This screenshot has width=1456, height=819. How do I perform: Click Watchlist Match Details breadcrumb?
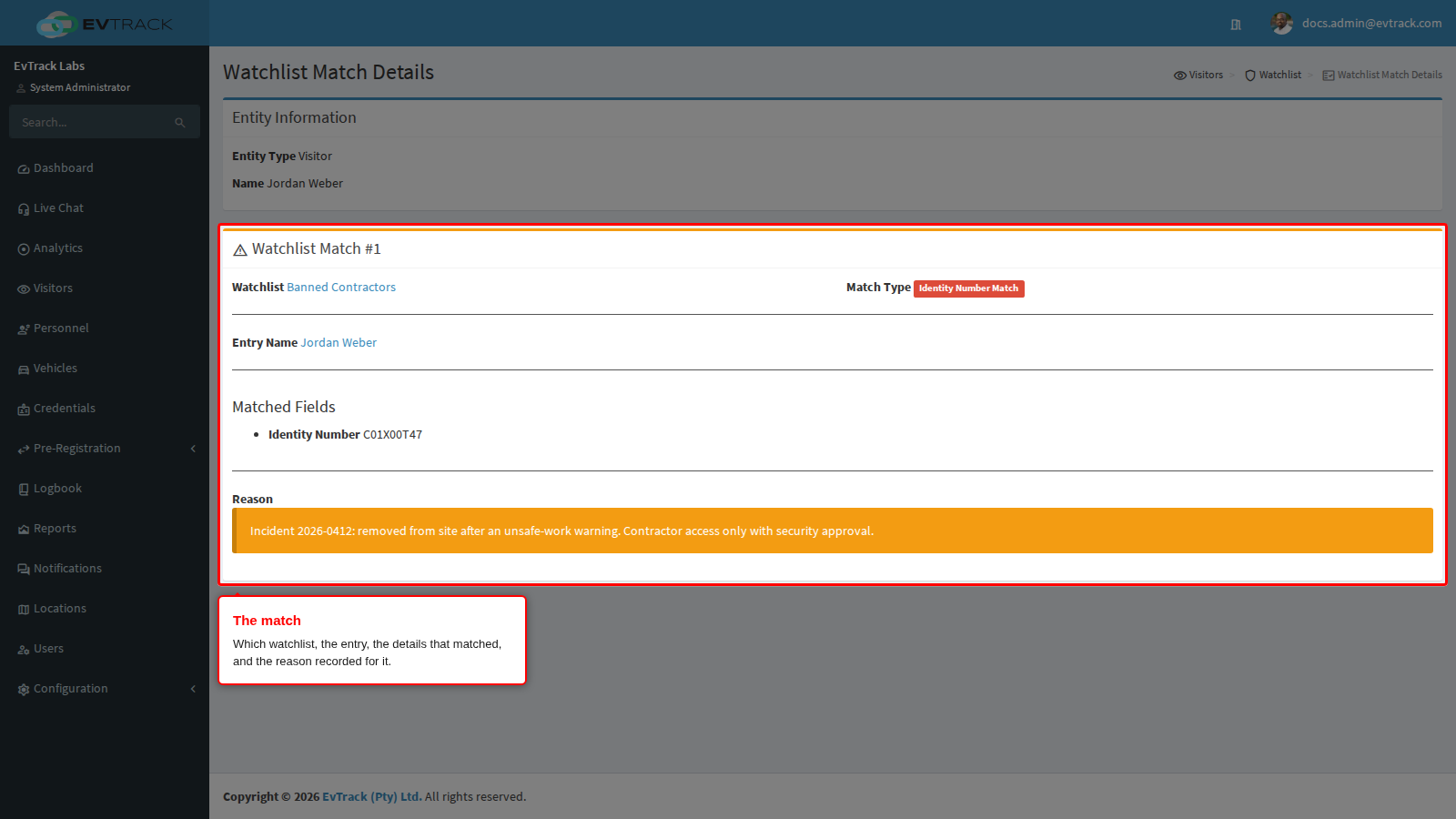click(1382, 76)
